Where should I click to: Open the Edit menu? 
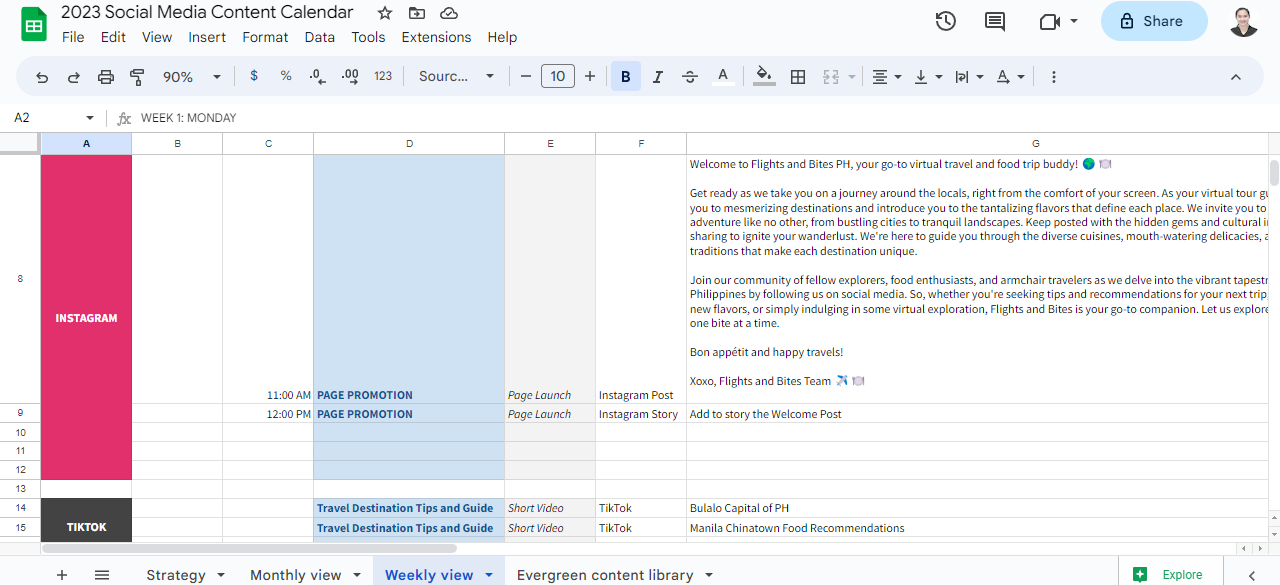coord(113,37)
